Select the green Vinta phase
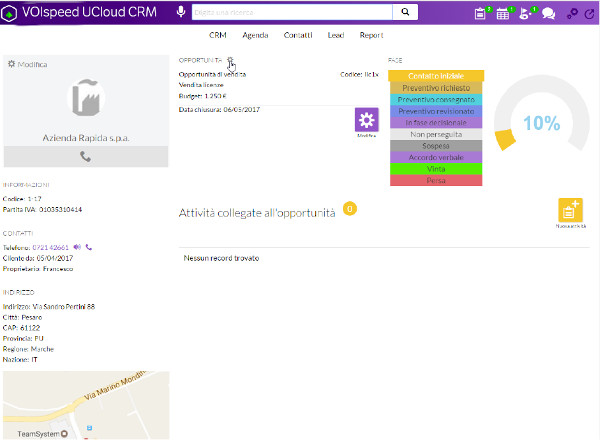Viewport: 600px width, 448px height. click(436, 169)
